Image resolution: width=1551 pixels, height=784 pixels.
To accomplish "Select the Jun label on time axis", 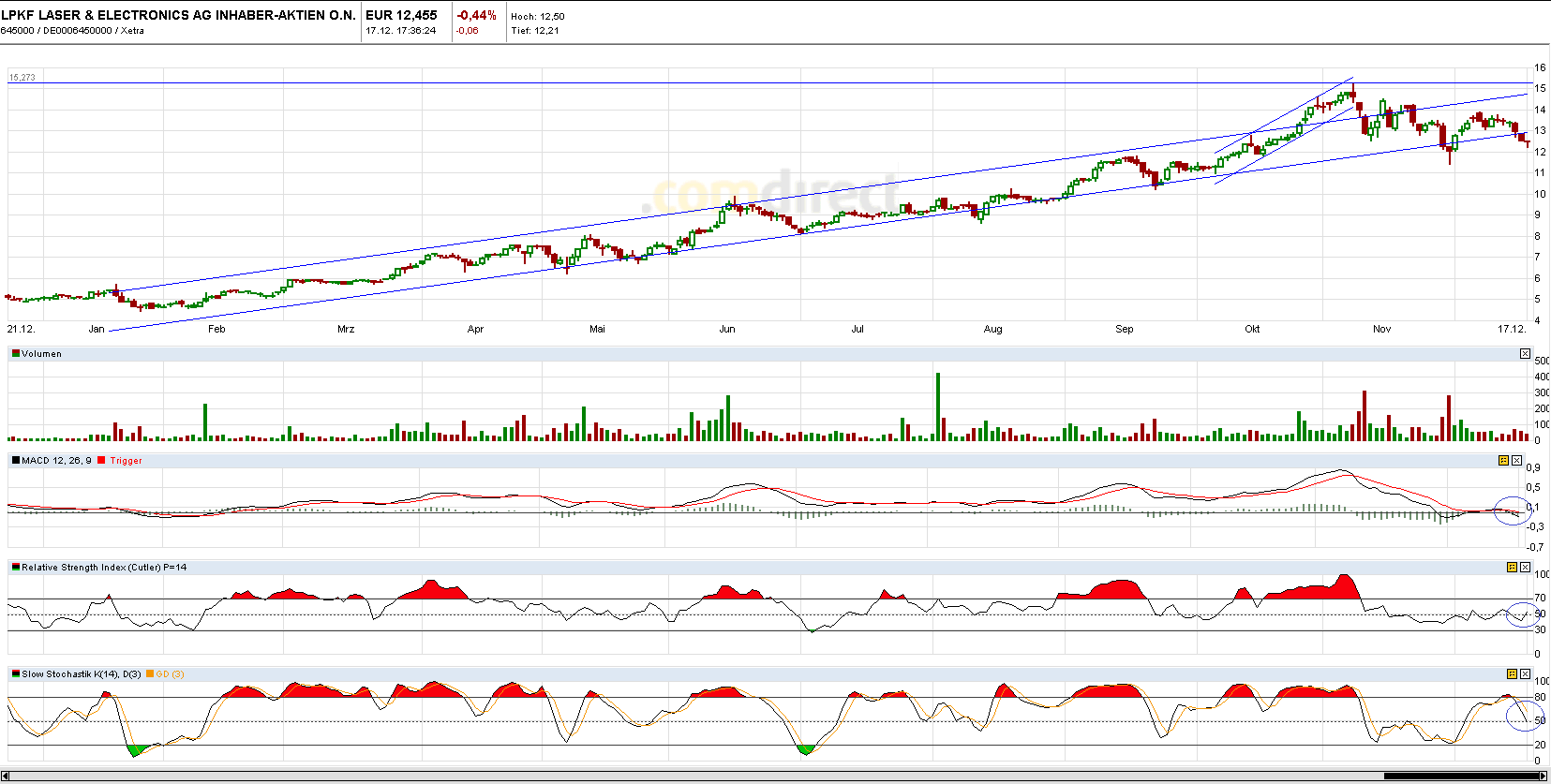I will click(727, 329).
